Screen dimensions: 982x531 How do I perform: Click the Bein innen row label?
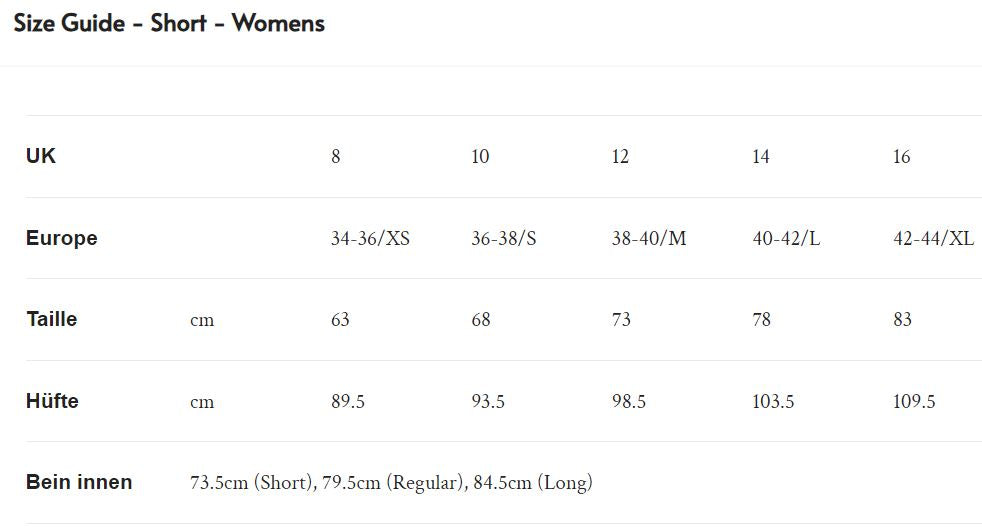pyautogui.click(x=79, y=482)
